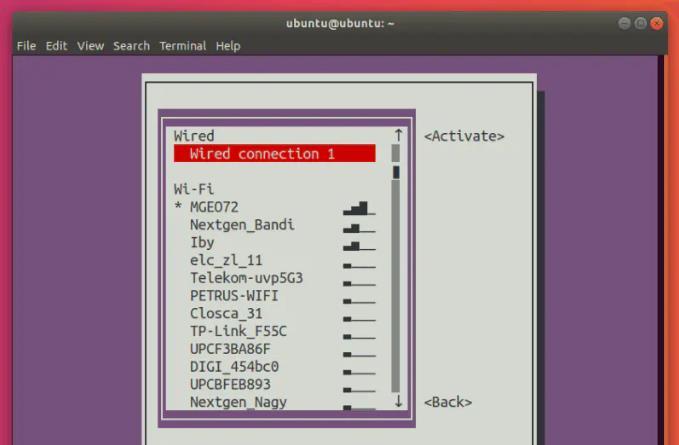679x445 pixels.
Task: Click the list scrollbar thumb
Action: pos(396,172)
